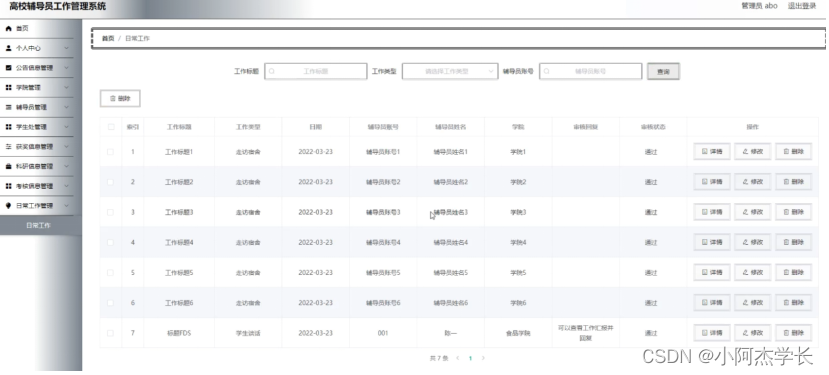The height and width of the screenshot is (375, 829).
Task: Open 详情 for row 标题FDS
Action: (712, 333)
